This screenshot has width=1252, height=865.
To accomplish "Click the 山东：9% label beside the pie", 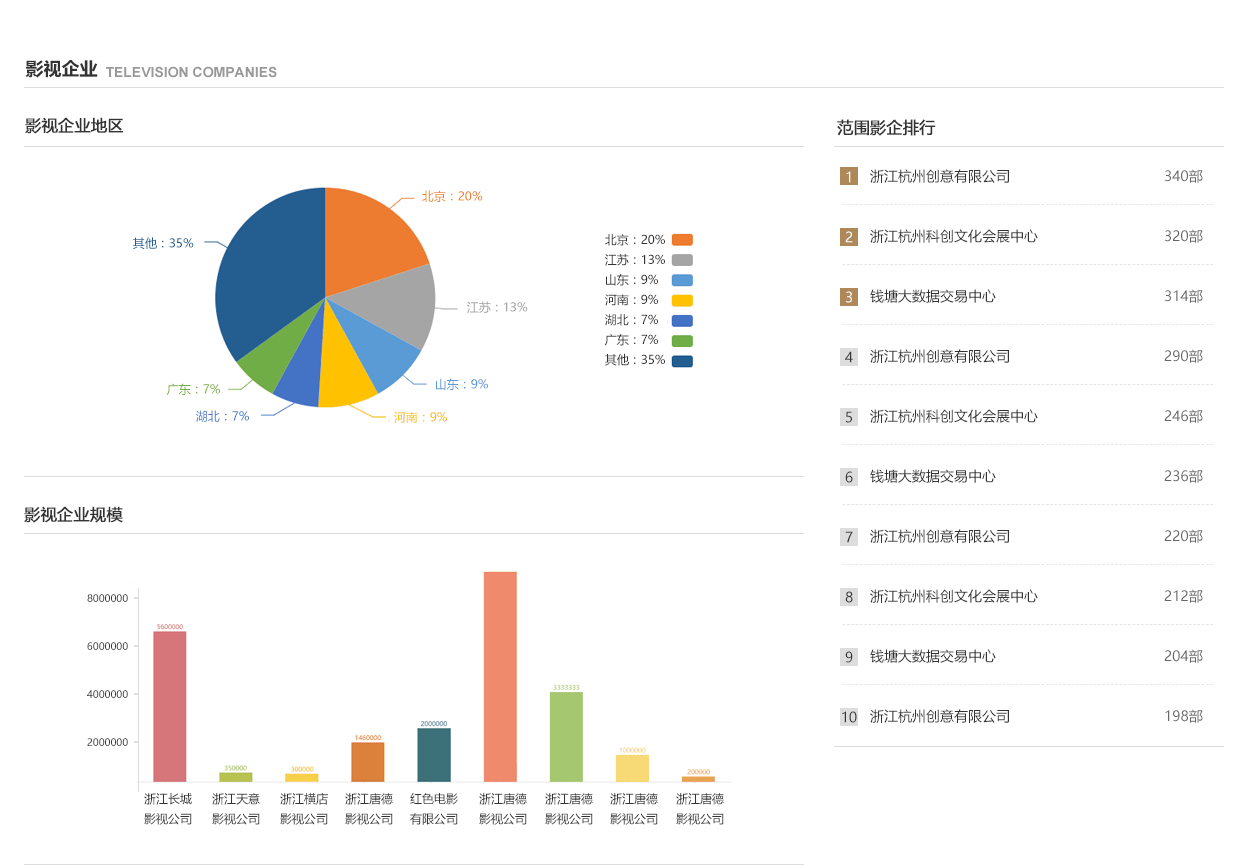I will (x=461, y=384).
